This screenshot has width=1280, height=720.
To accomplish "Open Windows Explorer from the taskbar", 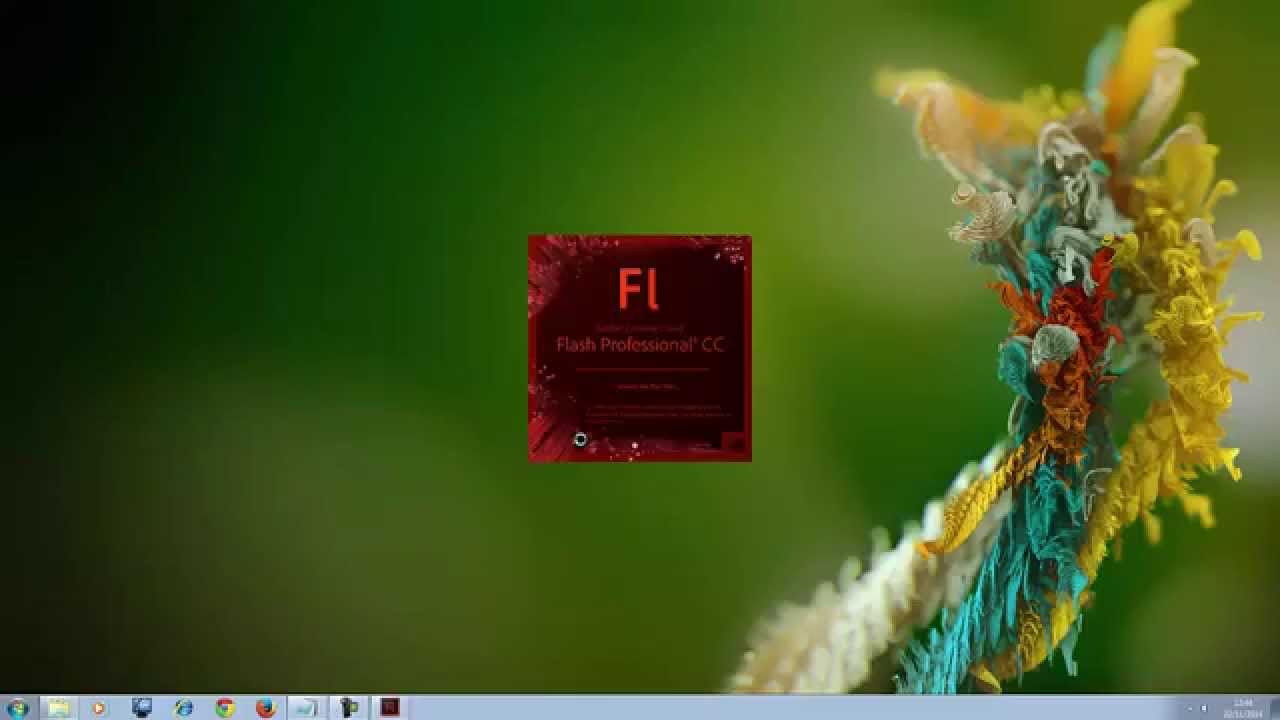I will coord(58,707).
